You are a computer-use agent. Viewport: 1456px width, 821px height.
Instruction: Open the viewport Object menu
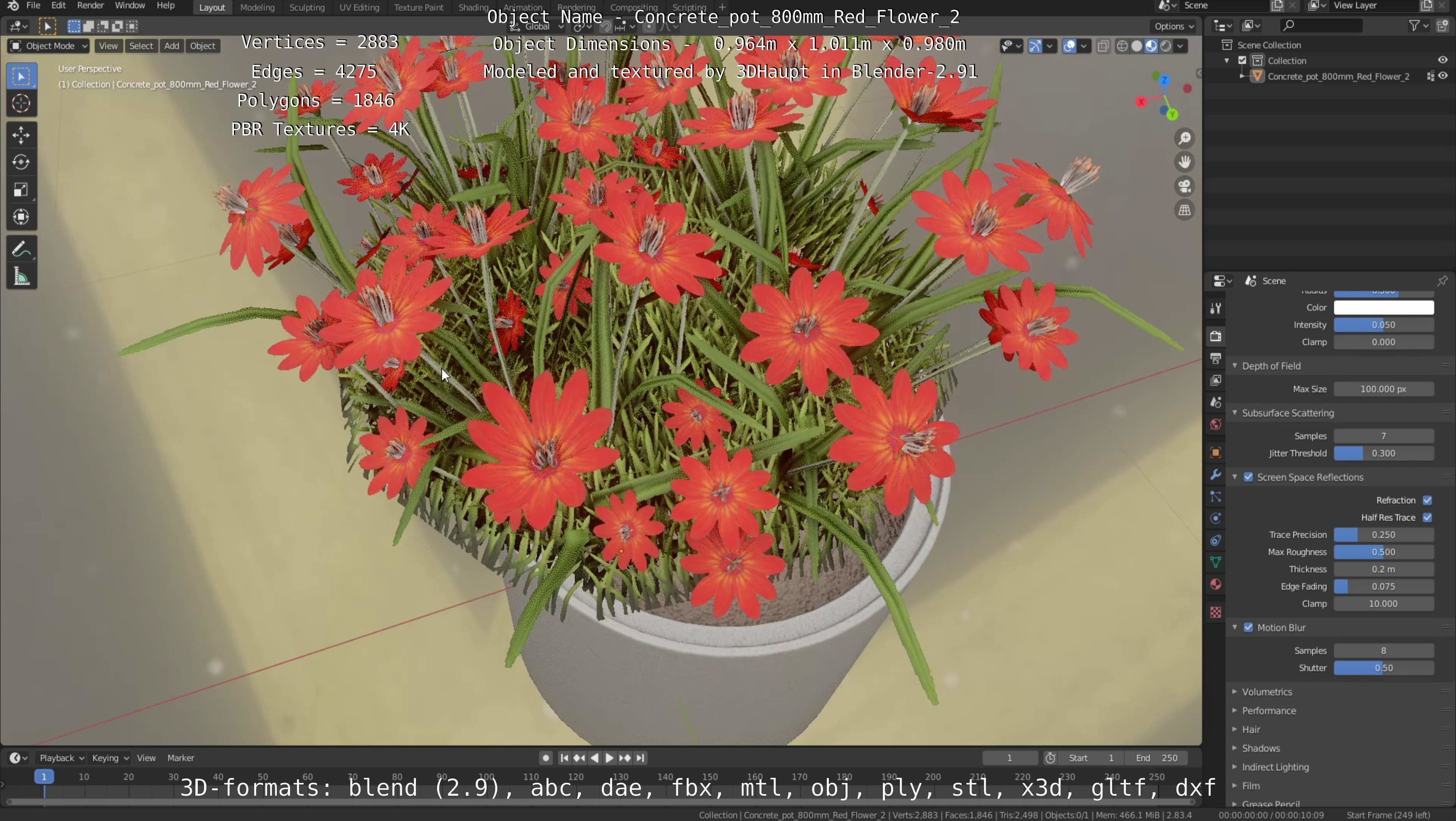pyautogui.click(x=202, y=46)
